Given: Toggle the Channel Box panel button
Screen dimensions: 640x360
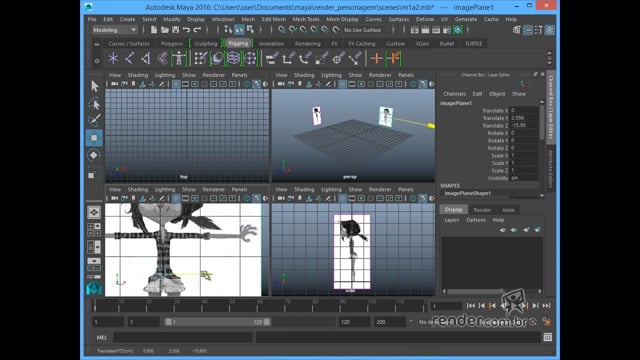Looking at the screenshot, I should (550, 30).
